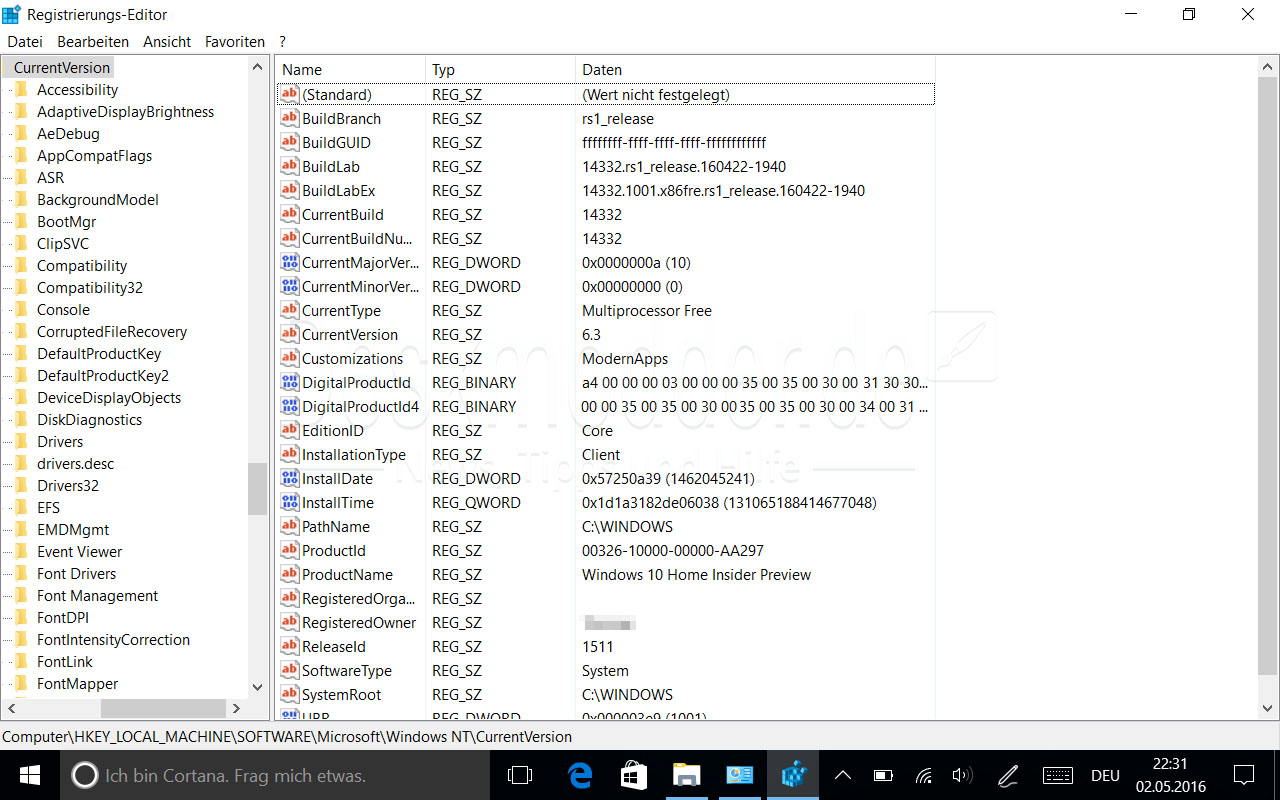
Task: Select the BuildLabEx value name
Action: [x=338, y=190]
